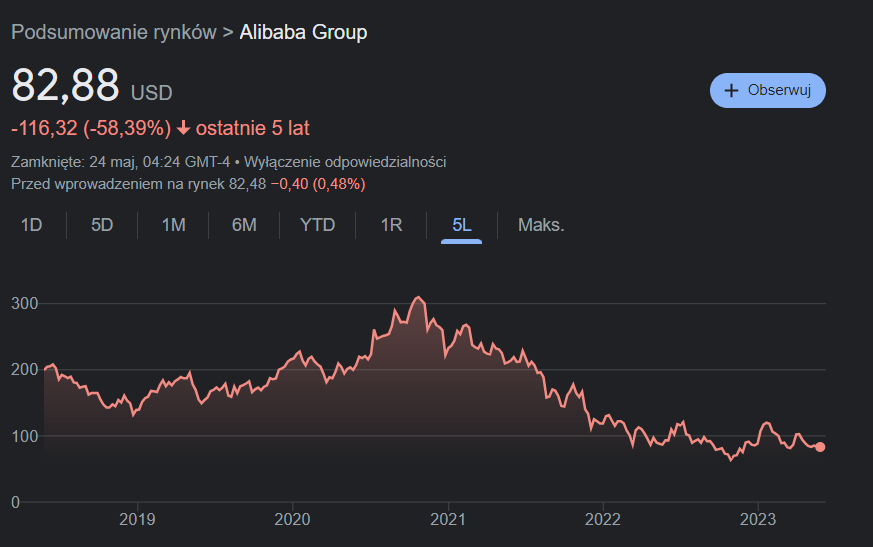Screen dimensions: 873x547
Task: Select the 1R one-year tab
Action: coord(391,225)
